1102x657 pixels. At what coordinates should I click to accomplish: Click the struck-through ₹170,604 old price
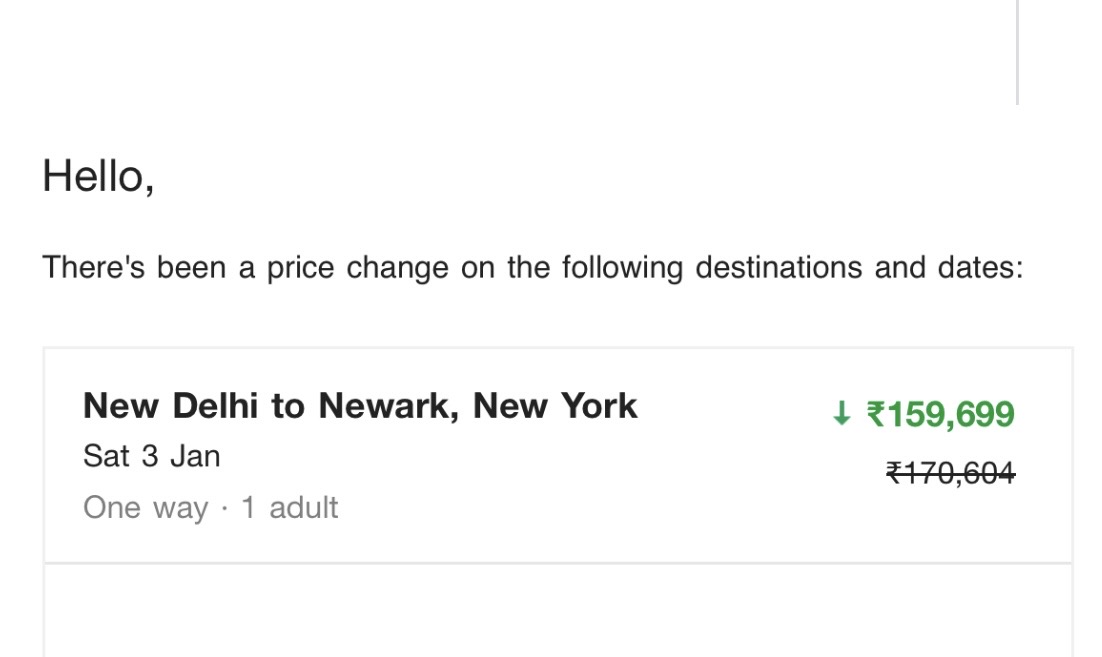tap(950, 472)
